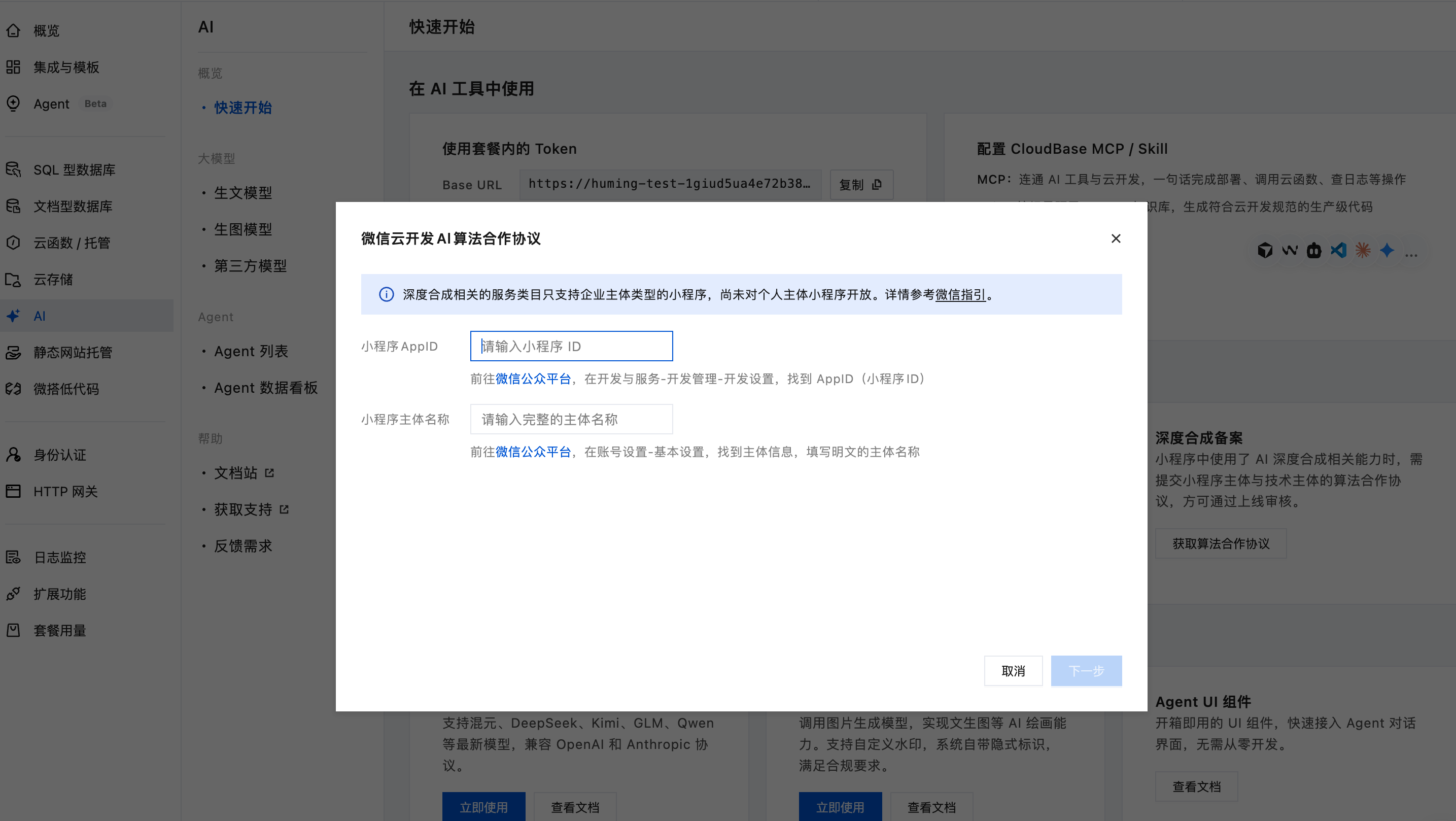Focus the 小程序 AppID input field

click(571, 346)
